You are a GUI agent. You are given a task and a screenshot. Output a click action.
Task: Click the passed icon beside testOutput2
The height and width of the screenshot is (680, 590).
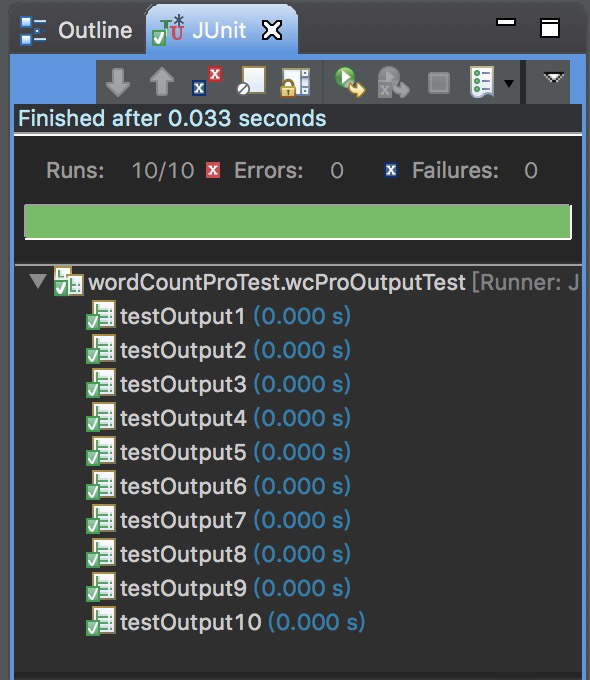point(101,349)
